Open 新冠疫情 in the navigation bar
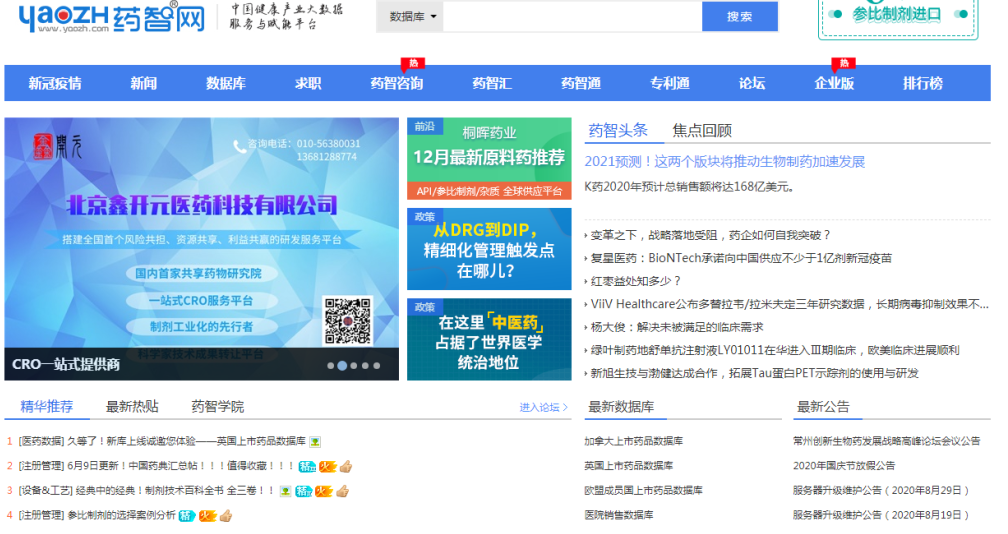Screen dimensions: 1008x534 pos(55,83)
